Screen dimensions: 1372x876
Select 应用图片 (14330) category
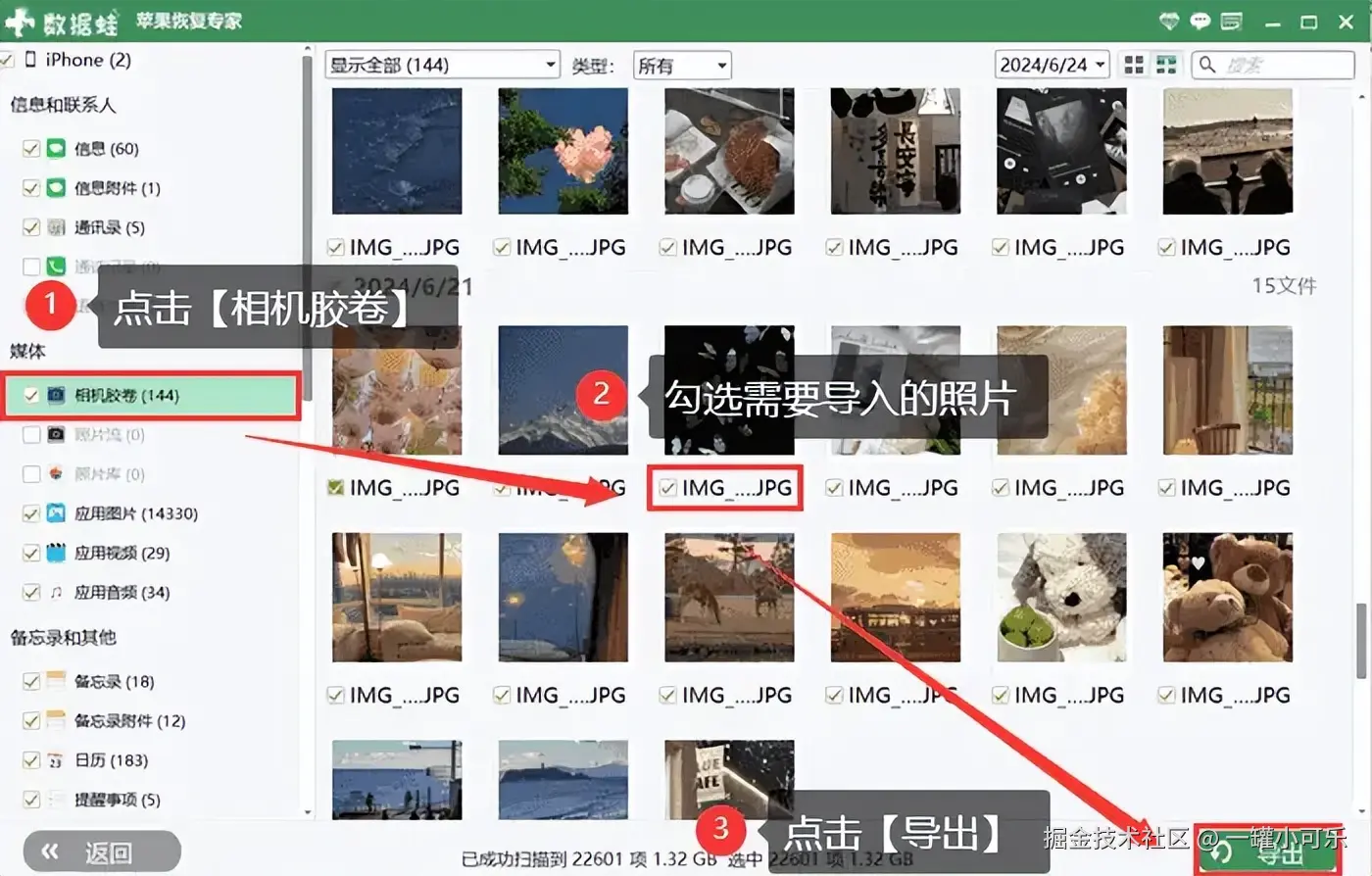click(x=136, y=513)
